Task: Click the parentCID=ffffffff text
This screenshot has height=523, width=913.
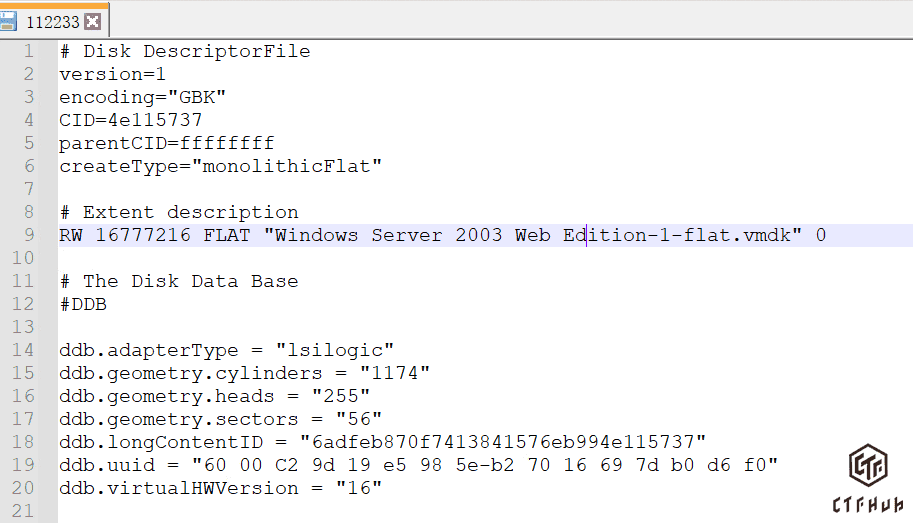Action: coord(166,143)
